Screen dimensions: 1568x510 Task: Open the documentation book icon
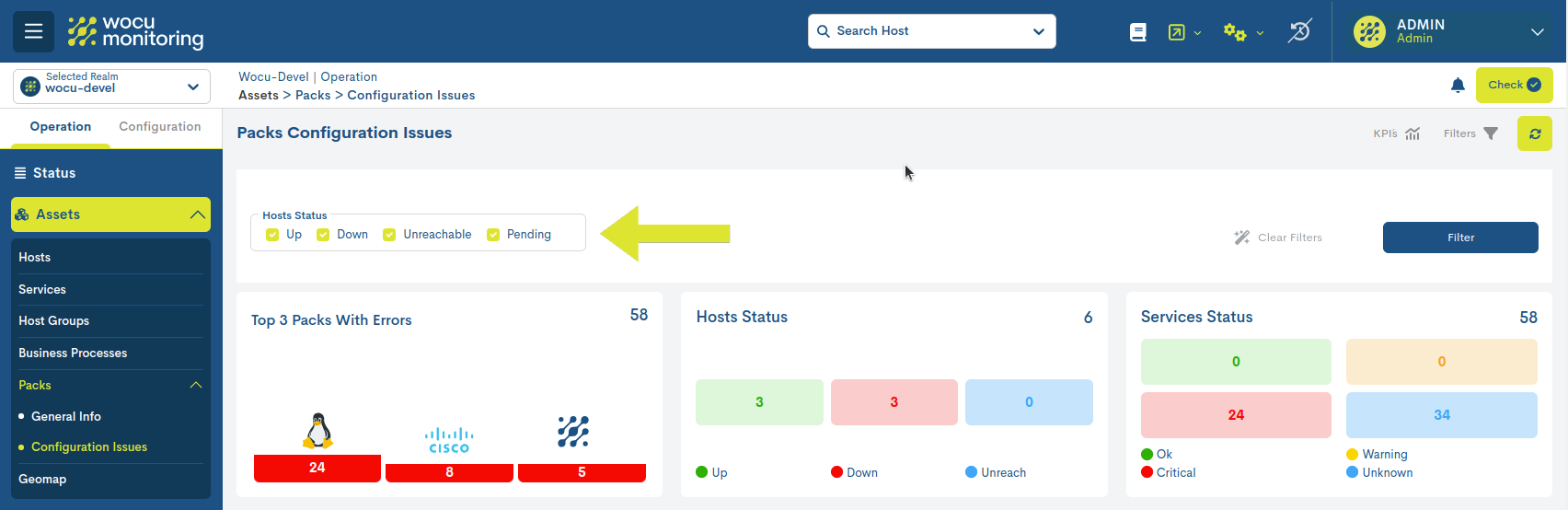pos(1138,32)
